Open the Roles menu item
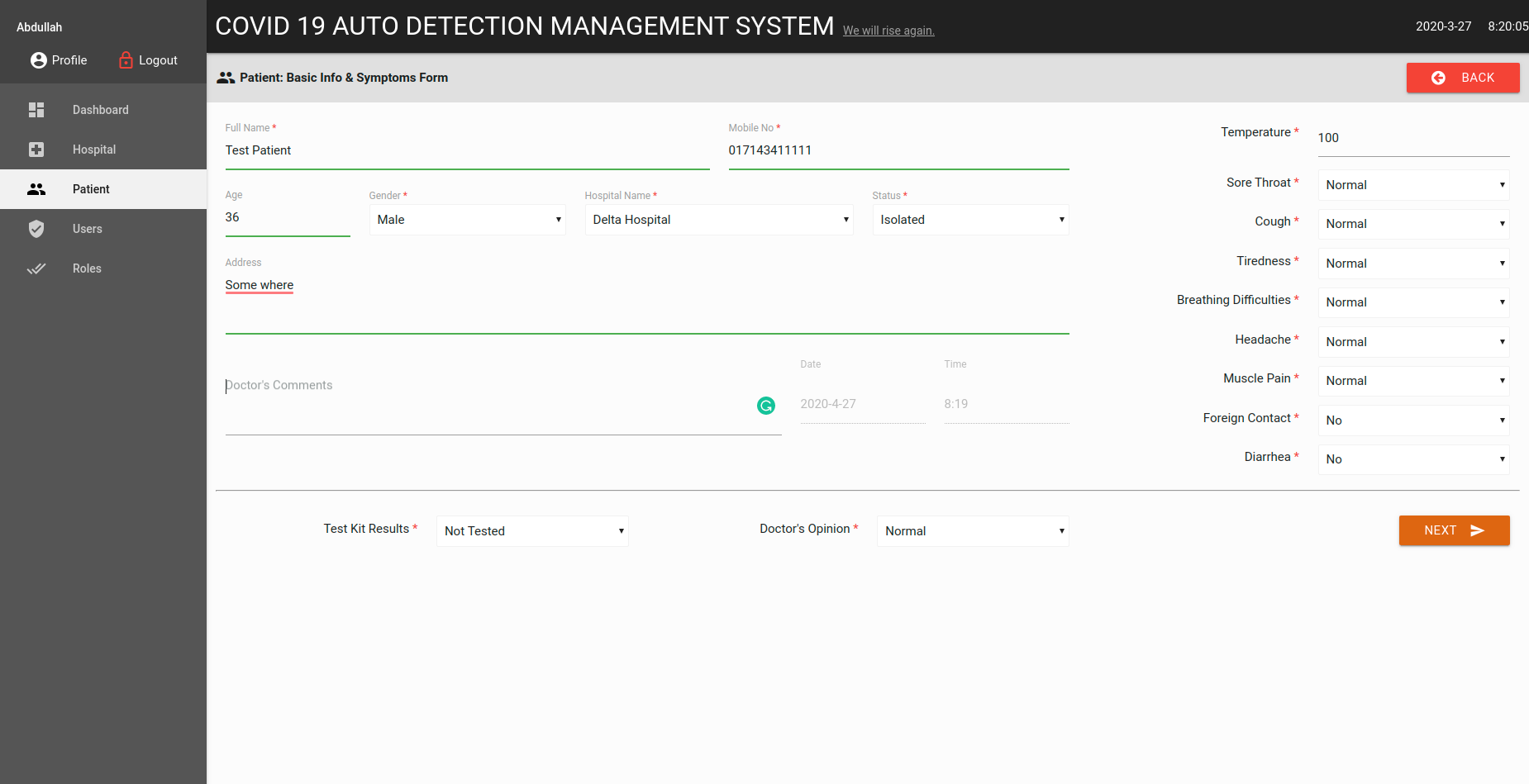 [x=103, y=268]
